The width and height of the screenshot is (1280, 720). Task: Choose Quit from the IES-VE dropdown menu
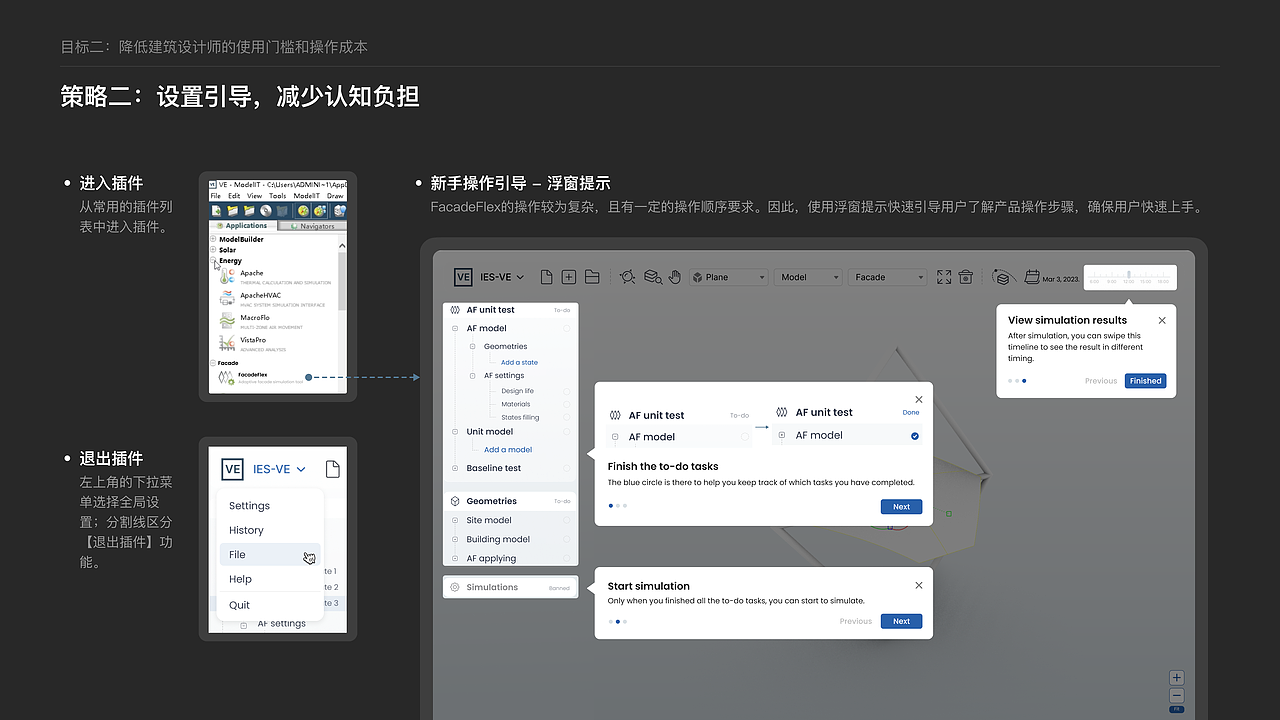(239, 605)
